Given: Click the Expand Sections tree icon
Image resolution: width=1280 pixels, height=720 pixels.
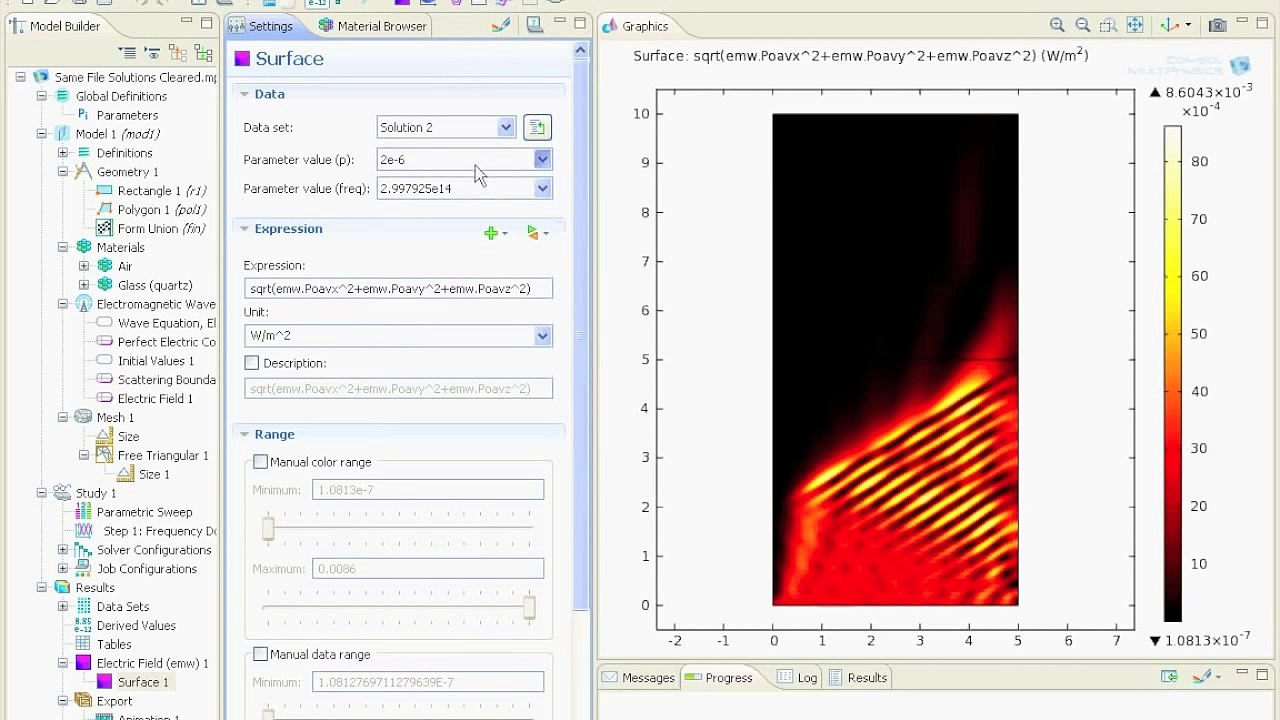Looking at the screenshot, I should 178,52.
